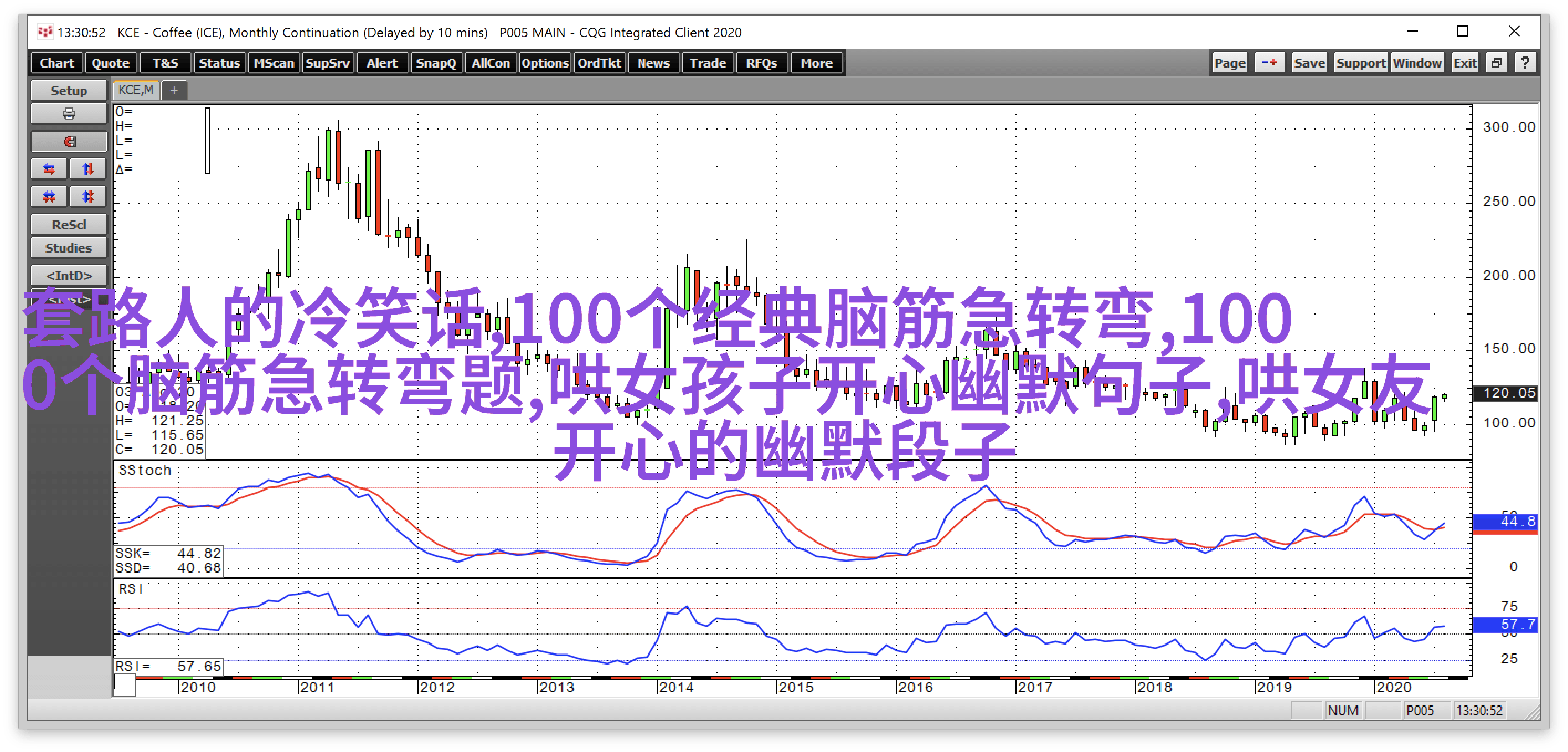Viewport: 1568px width, 752px height.
Task: Click the horizontal blue-red arrows icon
Action: [x=49, y=169]
